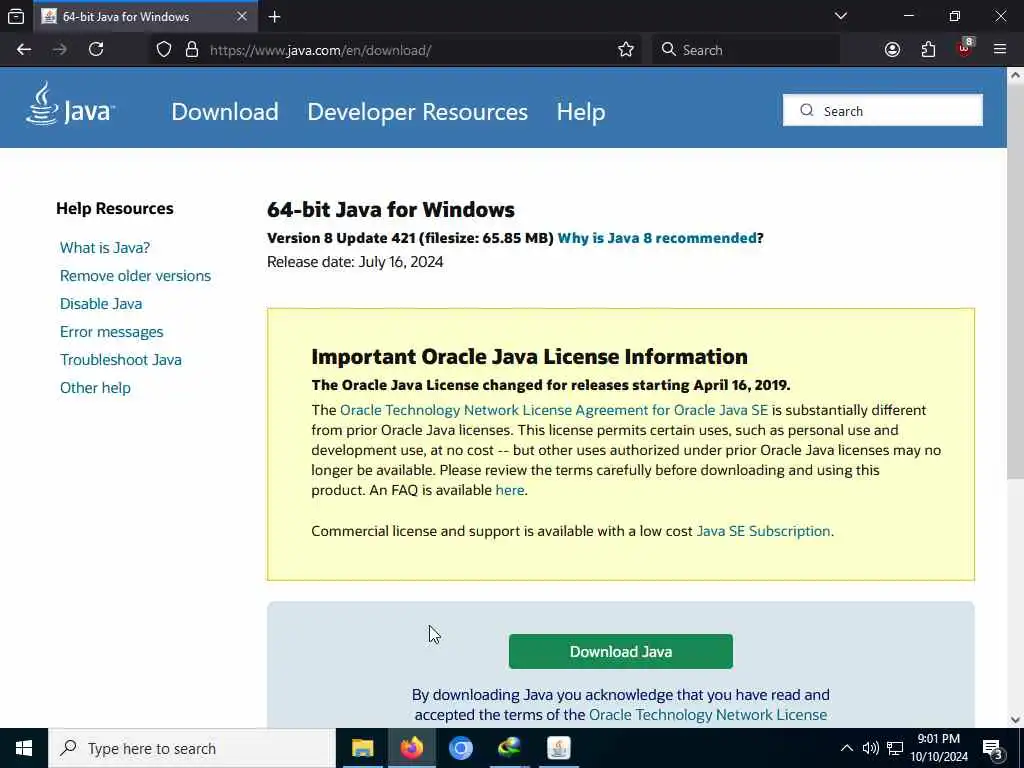This screenshot has height=768, width=1024.
Task: Open the extensions puzzle icon
Action: point(928,50)
